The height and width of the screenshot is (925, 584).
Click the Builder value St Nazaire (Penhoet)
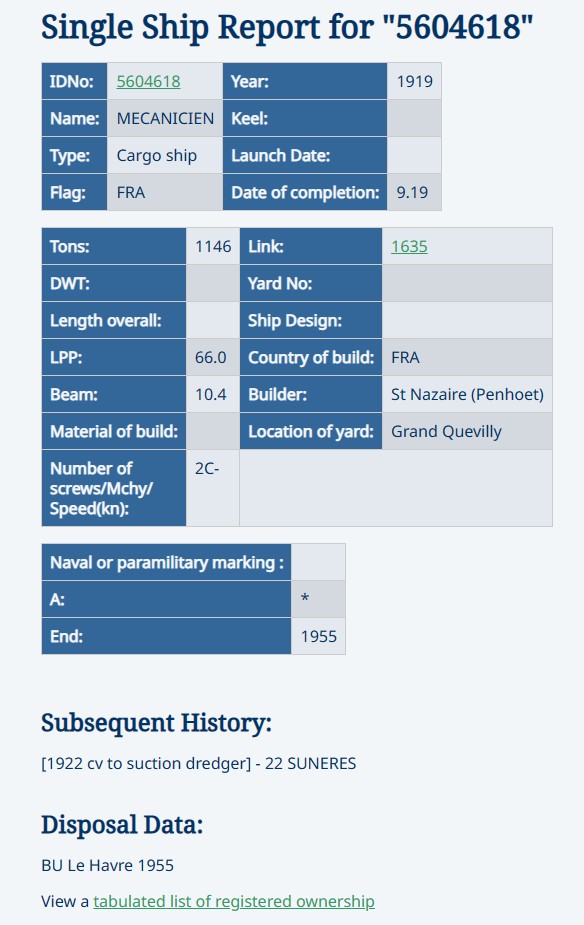point(467,394)
